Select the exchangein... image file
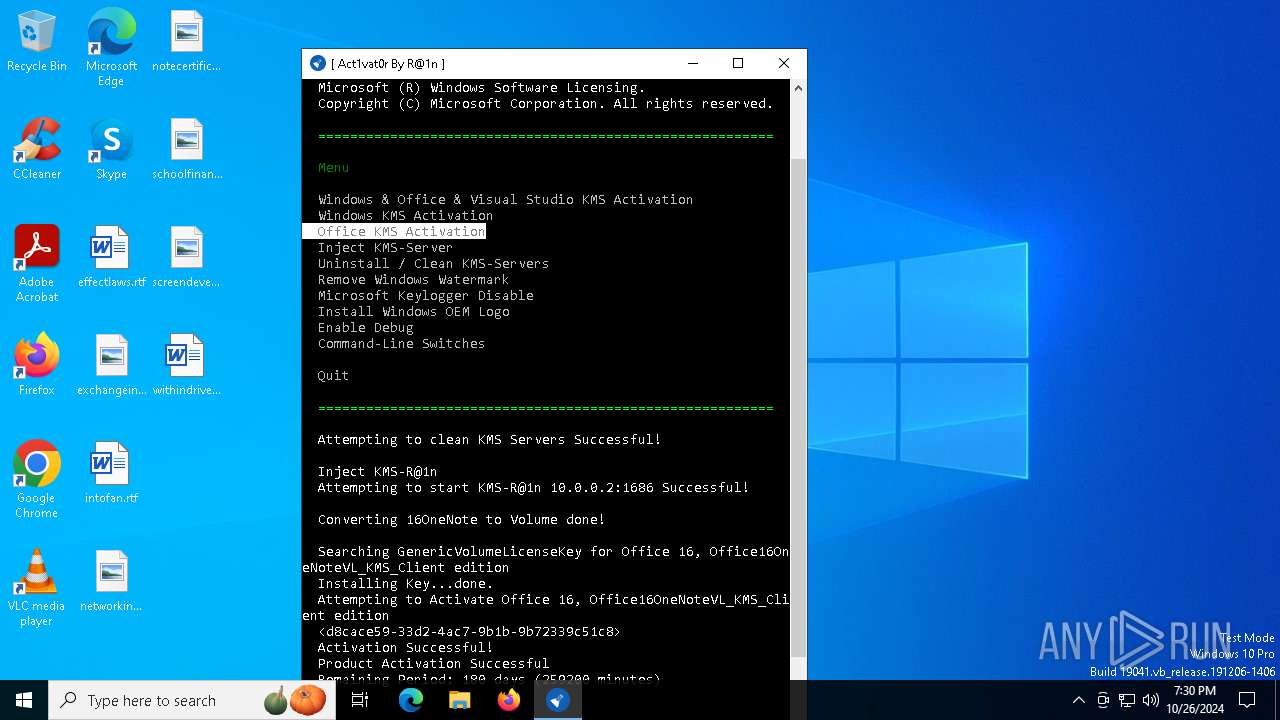 click(111, 365)
